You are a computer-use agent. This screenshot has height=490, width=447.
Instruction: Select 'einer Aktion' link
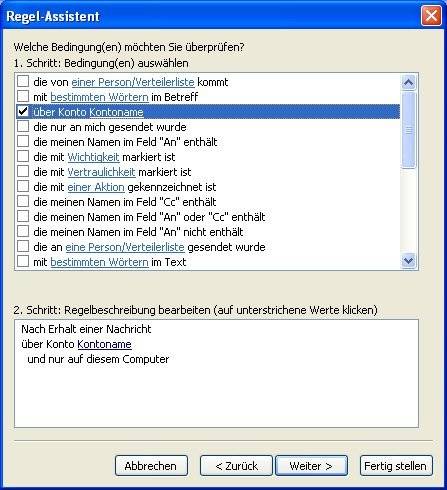click(96, 187)
